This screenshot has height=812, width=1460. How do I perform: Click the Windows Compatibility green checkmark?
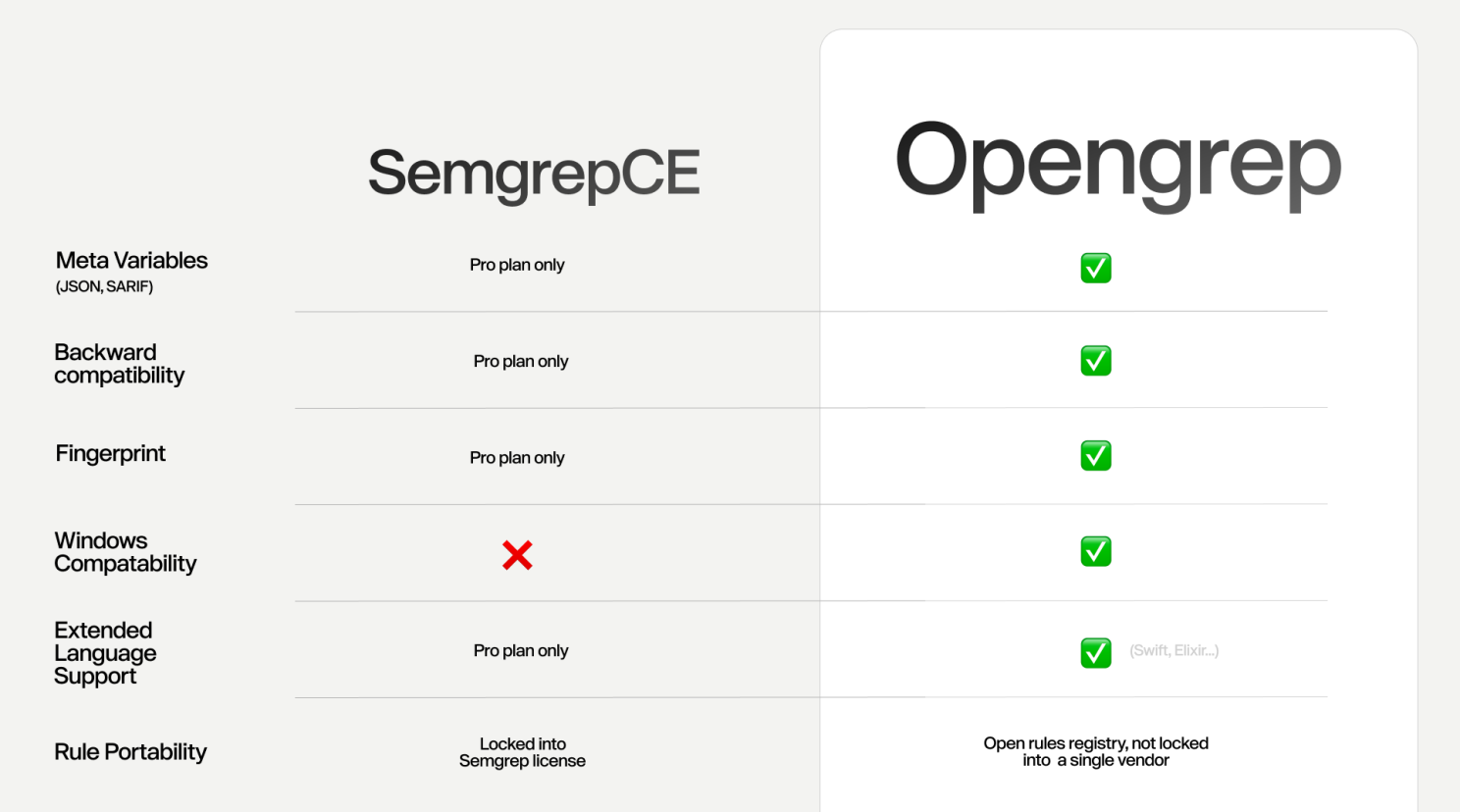[x=1096, y=551]
